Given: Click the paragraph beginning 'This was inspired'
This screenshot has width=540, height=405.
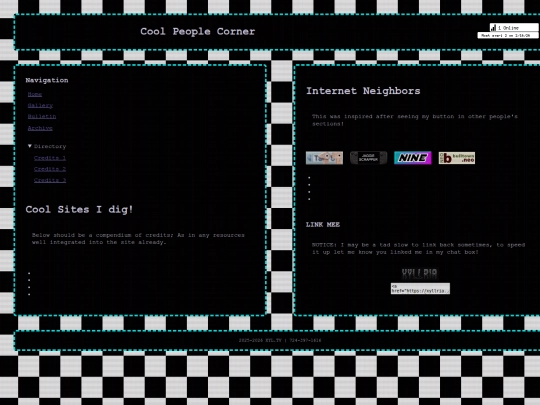Looking at the screenshot, I should (415, 120).
